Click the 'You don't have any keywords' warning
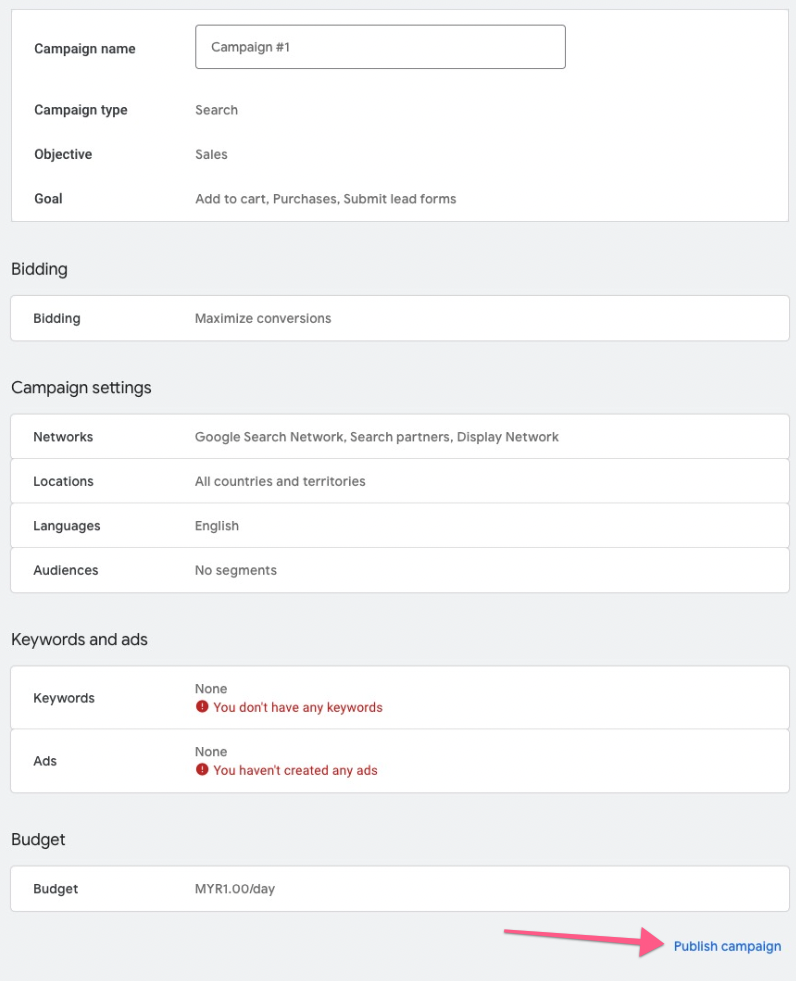The height and width of the screenshot is (981, 796). [x=298, y=707]
